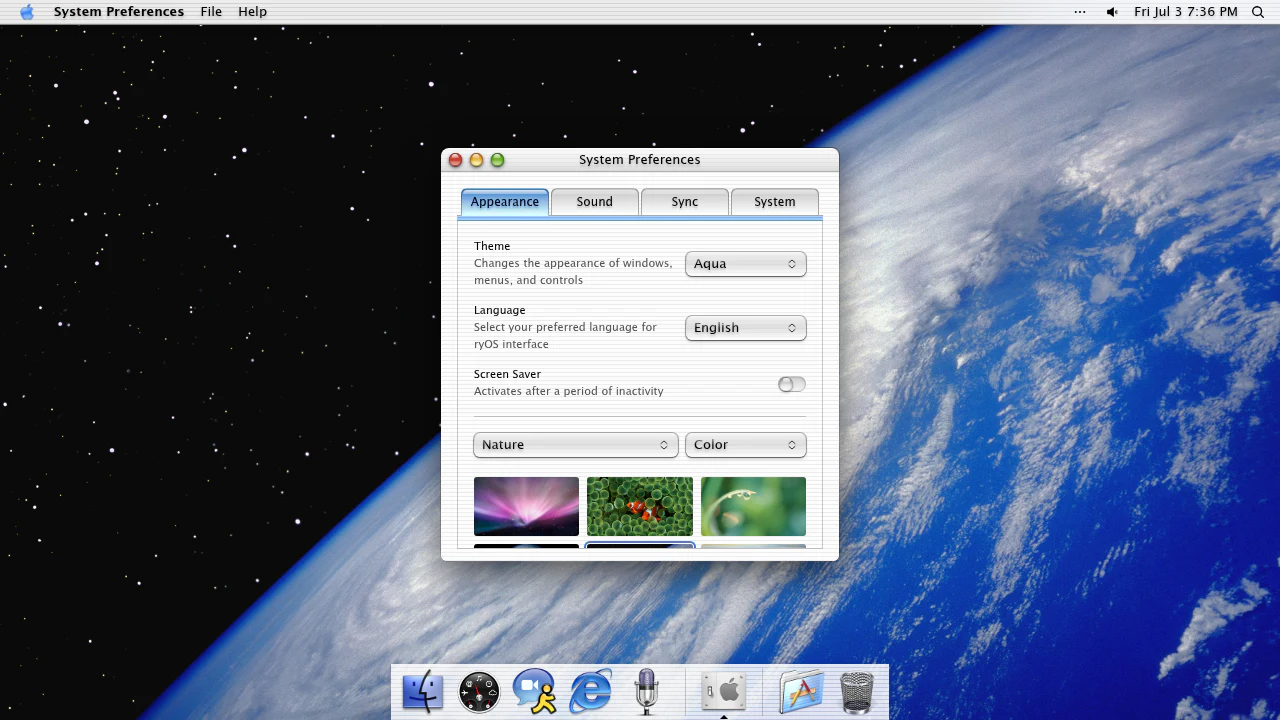This screenshot has height=720, width=1280.
Task: Open the File menu
Action: [x=211, y=12]
